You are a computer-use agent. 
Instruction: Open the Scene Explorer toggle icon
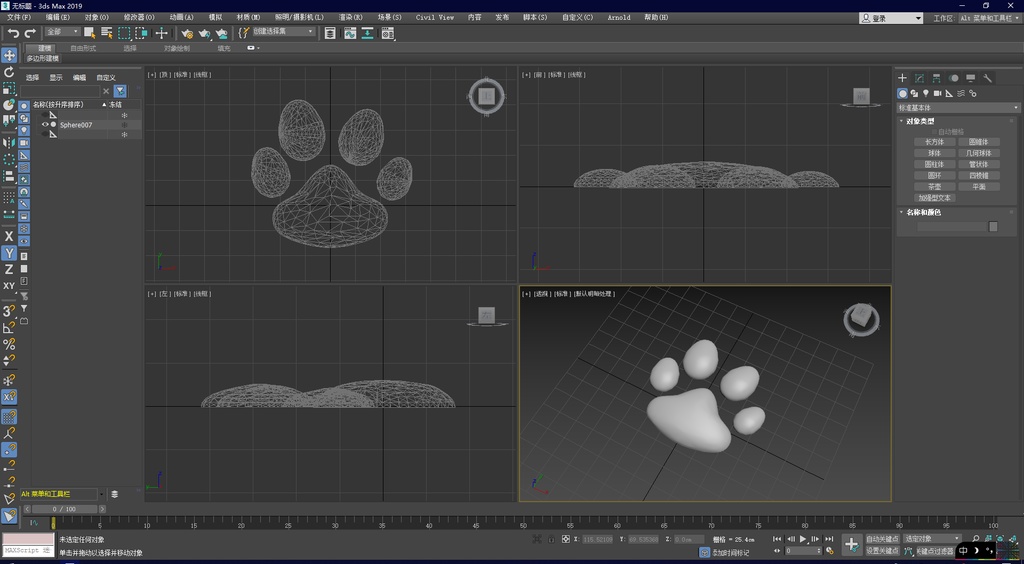tap(330, 33)
